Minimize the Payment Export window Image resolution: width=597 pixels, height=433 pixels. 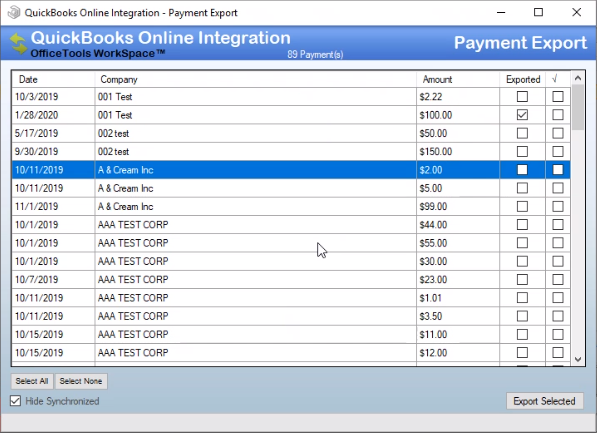501,13
